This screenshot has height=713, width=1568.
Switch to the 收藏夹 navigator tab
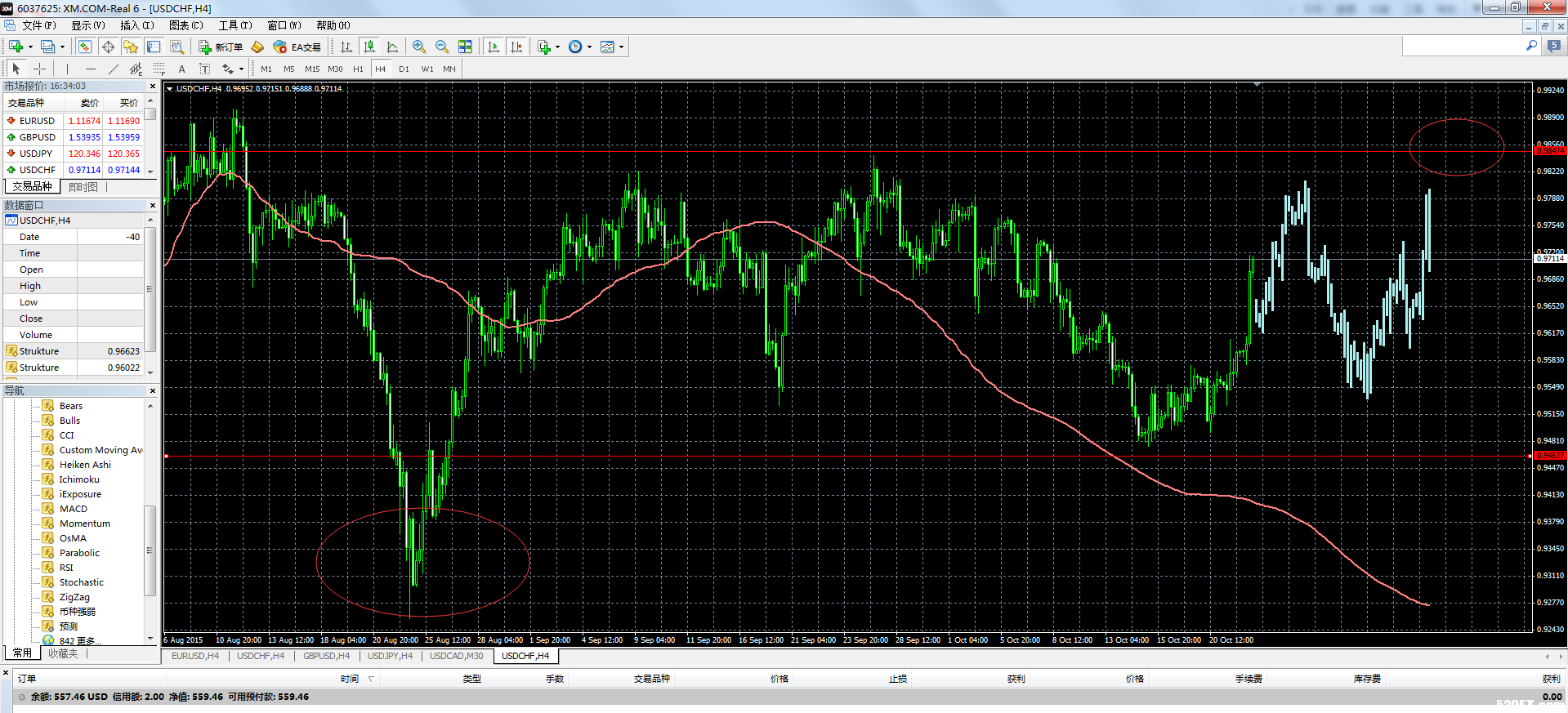click(x=62, y=653)
